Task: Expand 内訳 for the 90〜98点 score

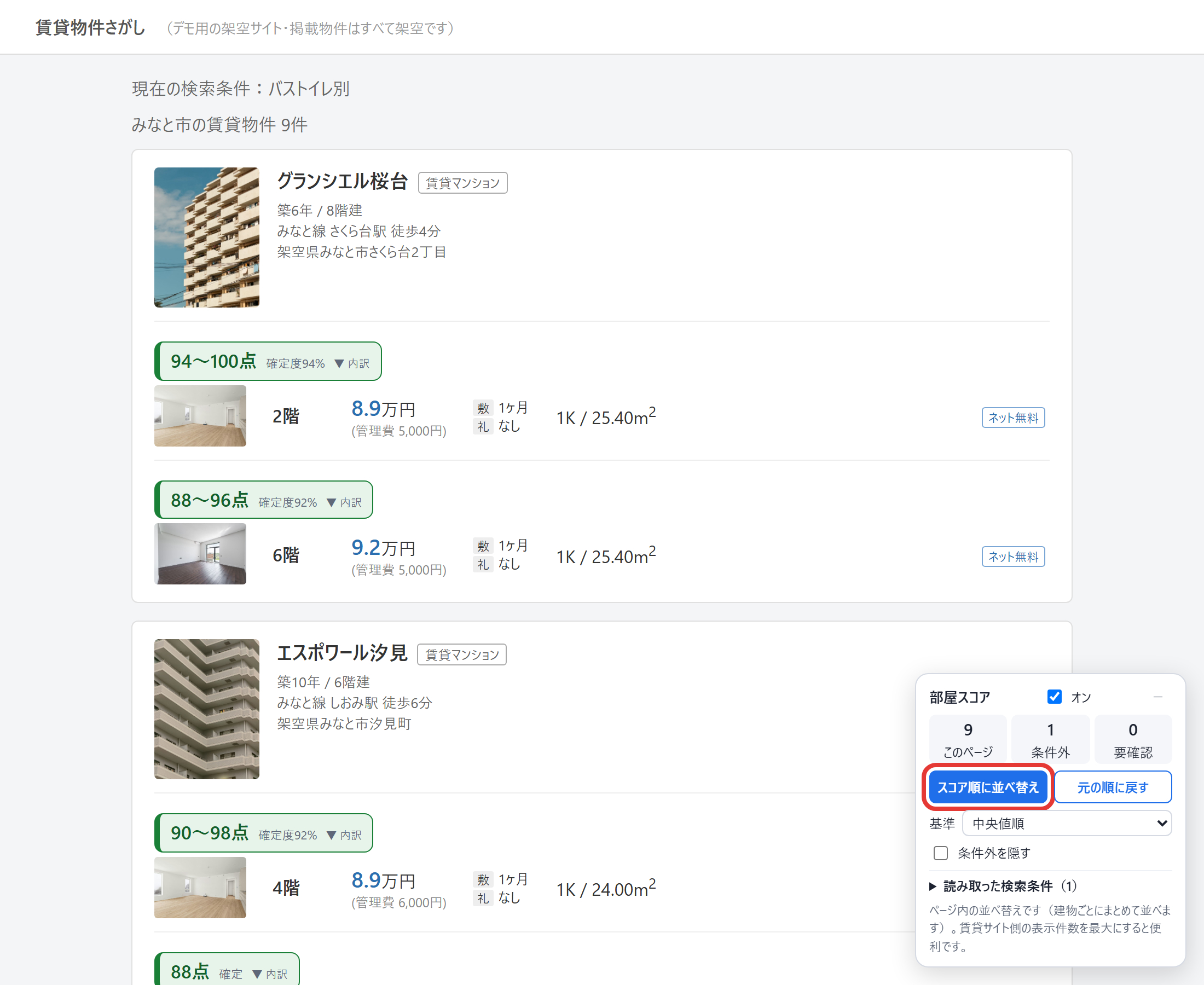Action: coord(344,835)
